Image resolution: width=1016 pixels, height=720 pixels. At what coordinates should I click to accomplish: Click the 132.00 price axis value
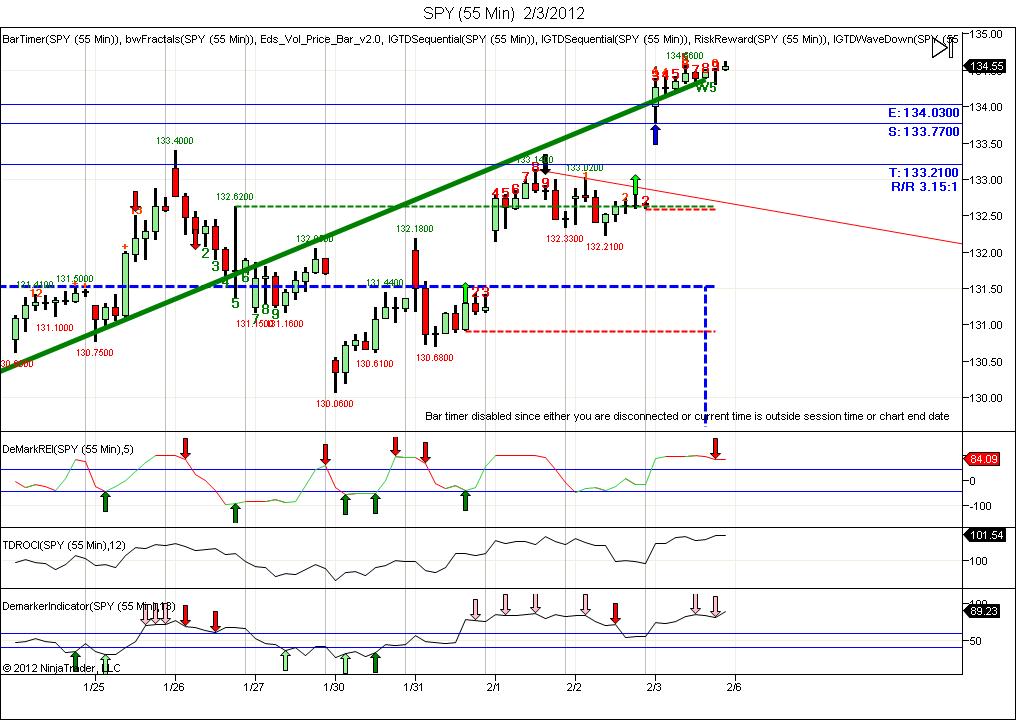click(x=986, y=252)
